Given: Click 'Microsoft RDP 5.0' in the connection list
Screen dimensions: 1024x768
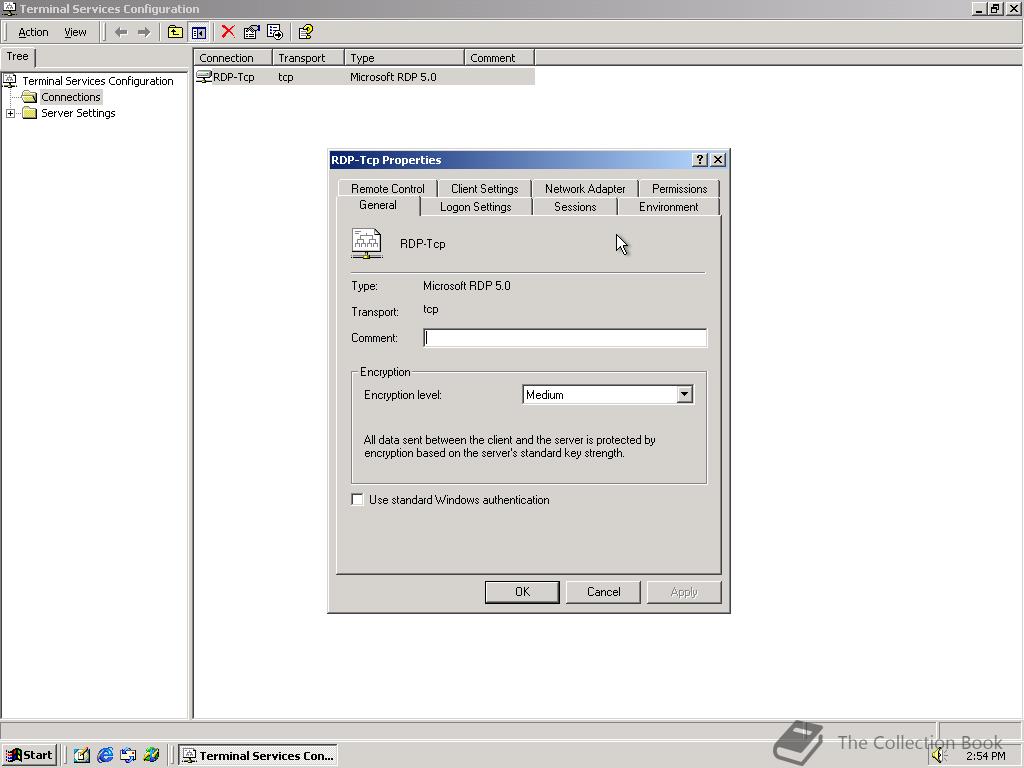Looking at the screenshot, I should 393,76.
